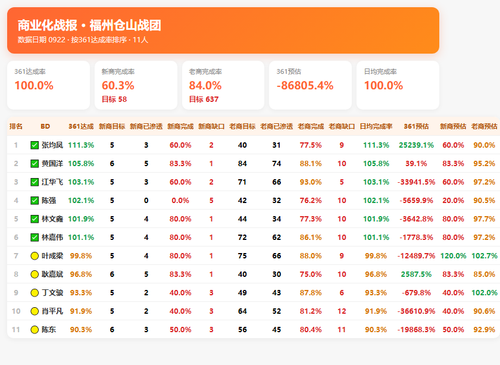Click the 目标 58 text in 新商 card
This screenshot has width=500, height=365.
(114, 99)
